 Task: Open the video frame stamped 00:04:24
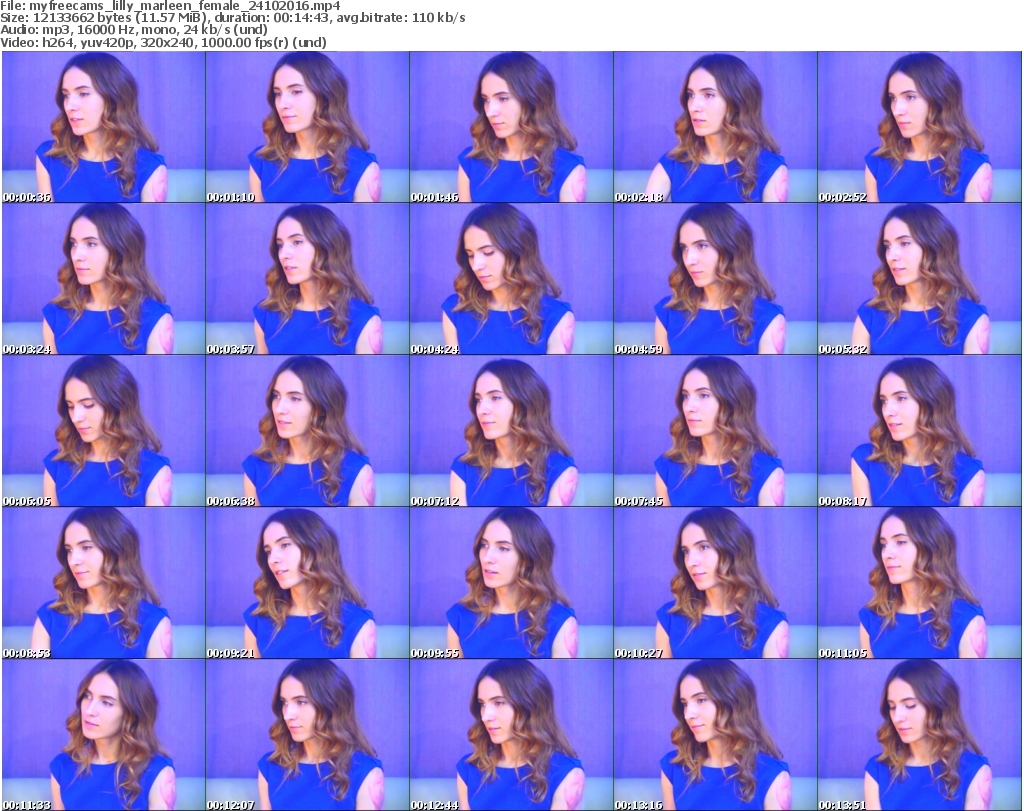click(511, 279)
